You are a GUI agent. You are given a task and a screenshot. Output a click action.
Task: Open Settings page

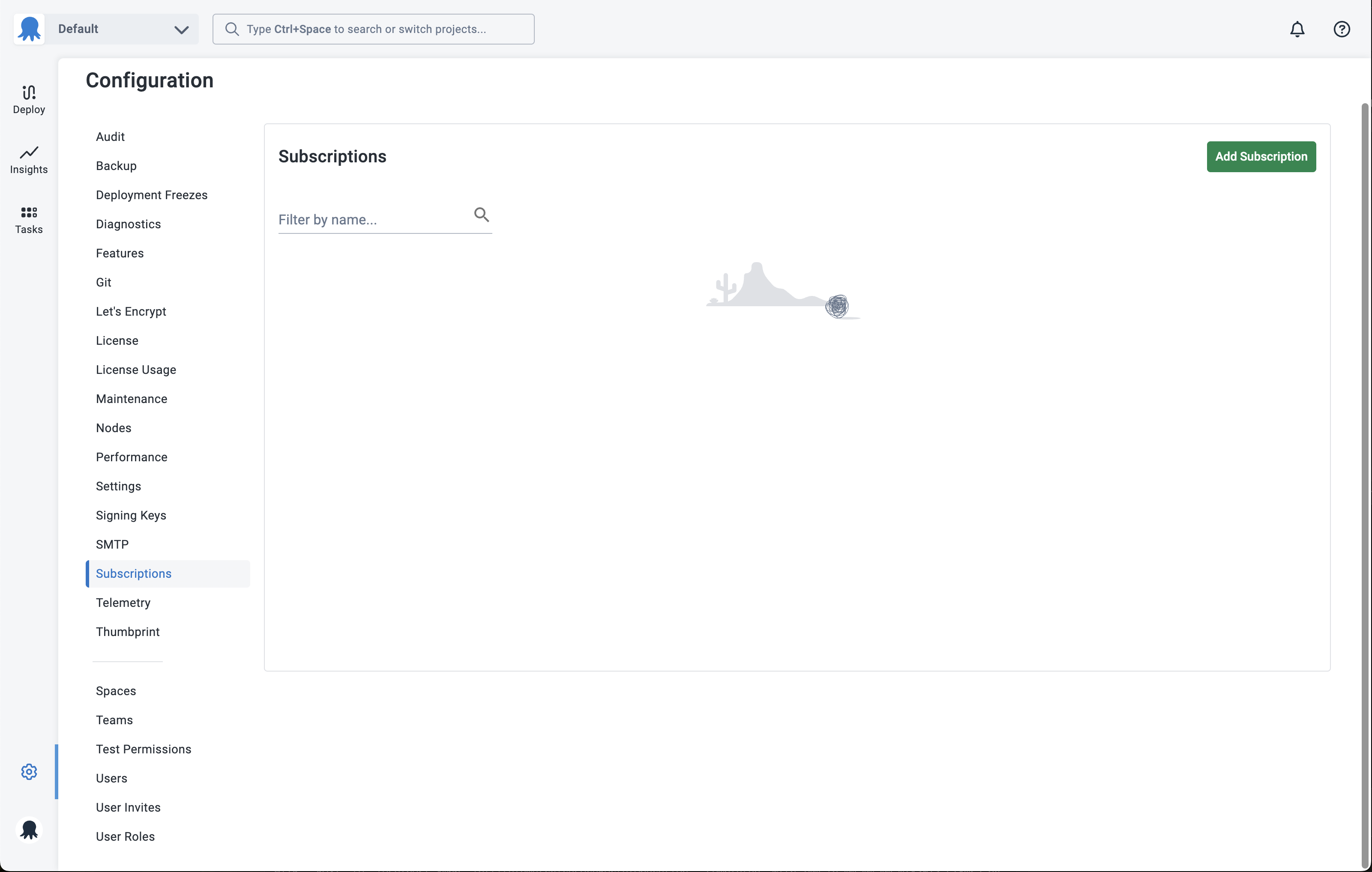pyautogui.click(x=119, y=486)
